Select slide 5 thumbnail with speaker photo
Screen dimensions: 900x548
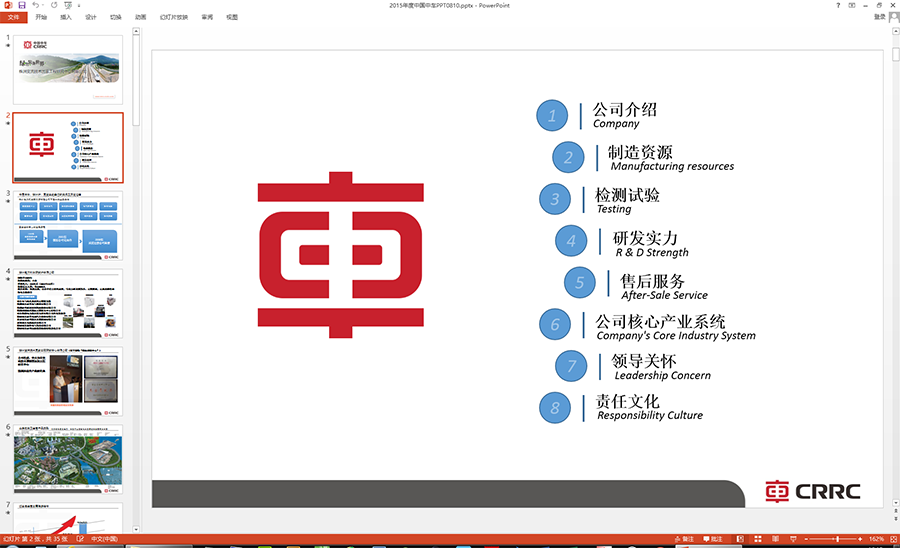(68, 382)
